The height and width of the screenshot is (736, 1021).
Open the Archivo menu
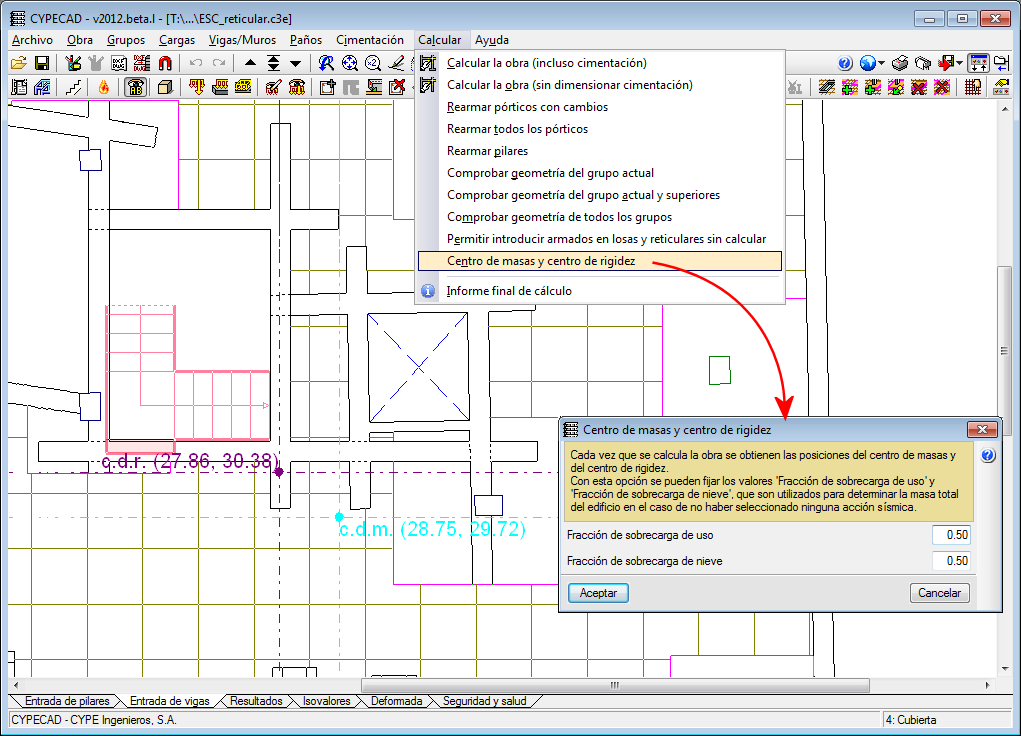click(x=32, y=40)
